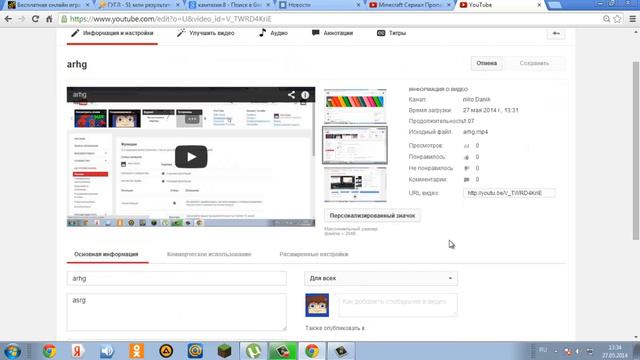This screenshot has height=360, width=640.
Task: Select the Основная информация tab
Action: (x=106, y=254)
